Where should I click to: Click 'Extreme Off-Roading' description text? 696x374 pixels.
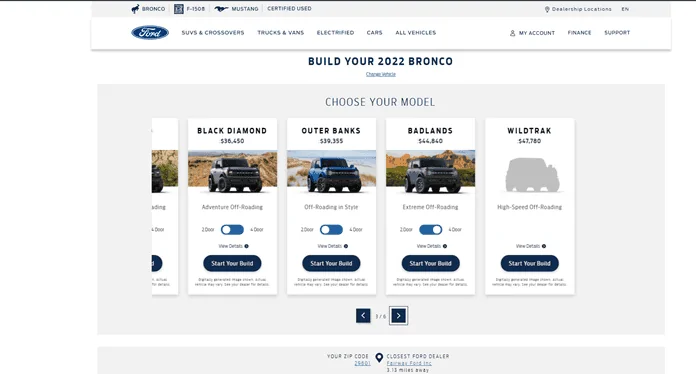point(431,207)
